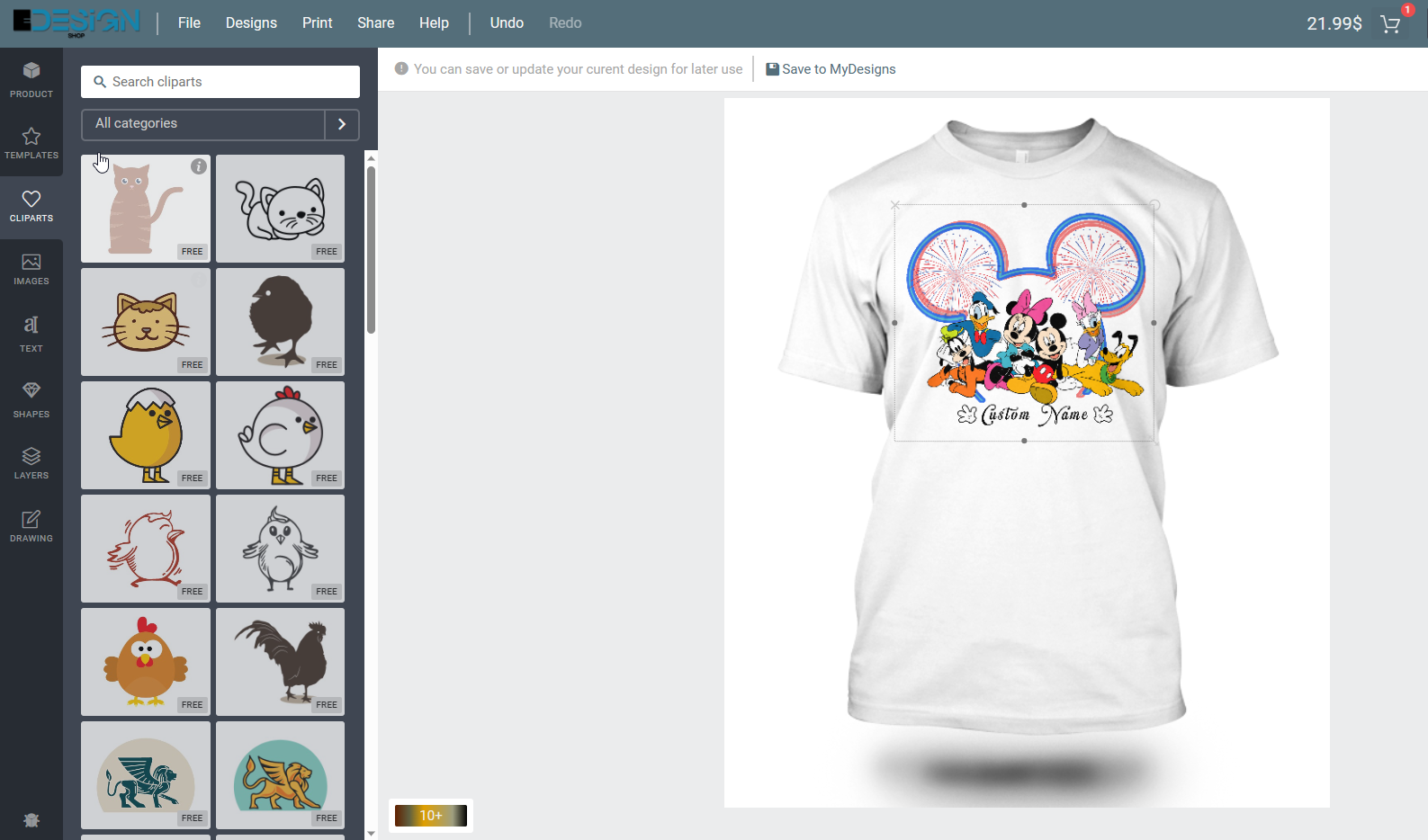1428x840 pixels.
Task: Open the Drawing sidebar panel
Action: point(31,525)
